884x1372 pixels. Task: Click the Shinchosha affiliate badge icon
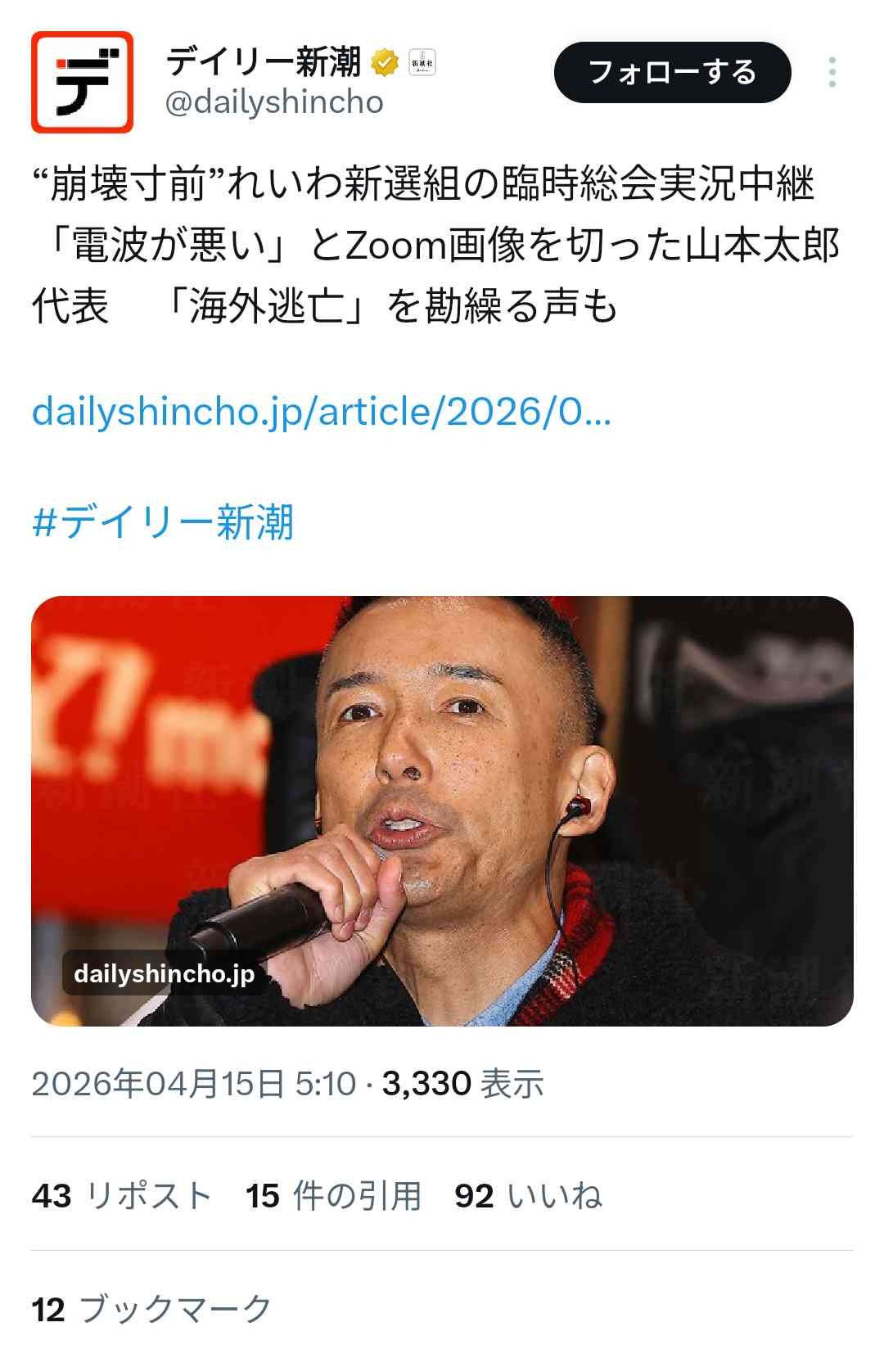[422, 62]
